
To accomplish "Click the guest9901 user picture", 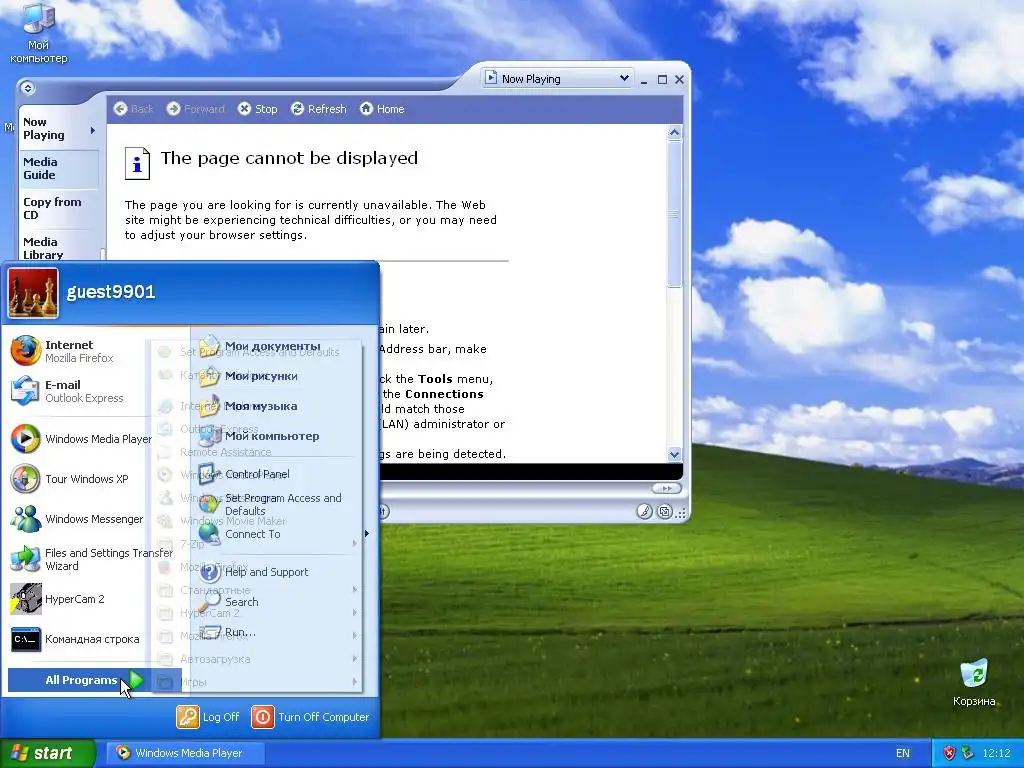I will [x=33, y=293].
